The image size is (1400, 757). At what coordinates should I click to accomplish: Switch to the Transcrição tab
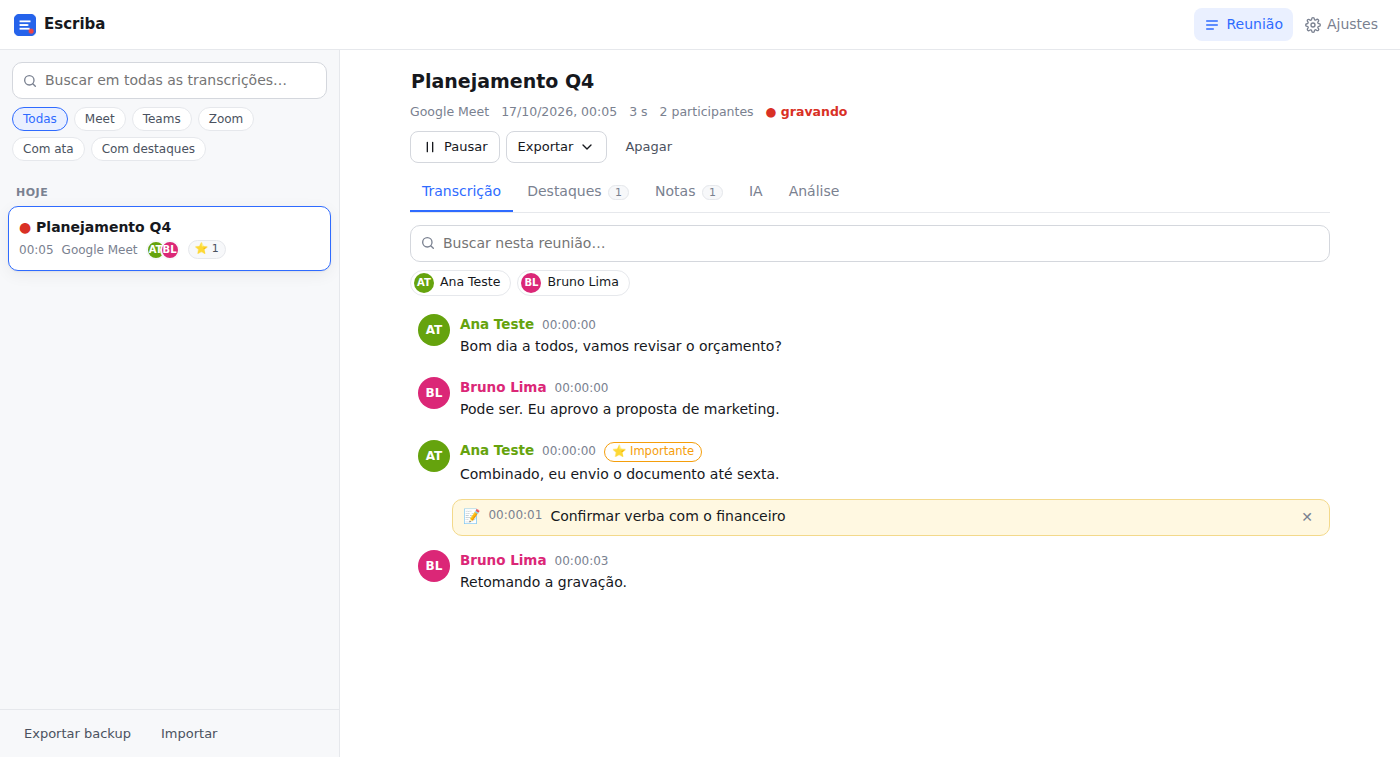(461, 191)
